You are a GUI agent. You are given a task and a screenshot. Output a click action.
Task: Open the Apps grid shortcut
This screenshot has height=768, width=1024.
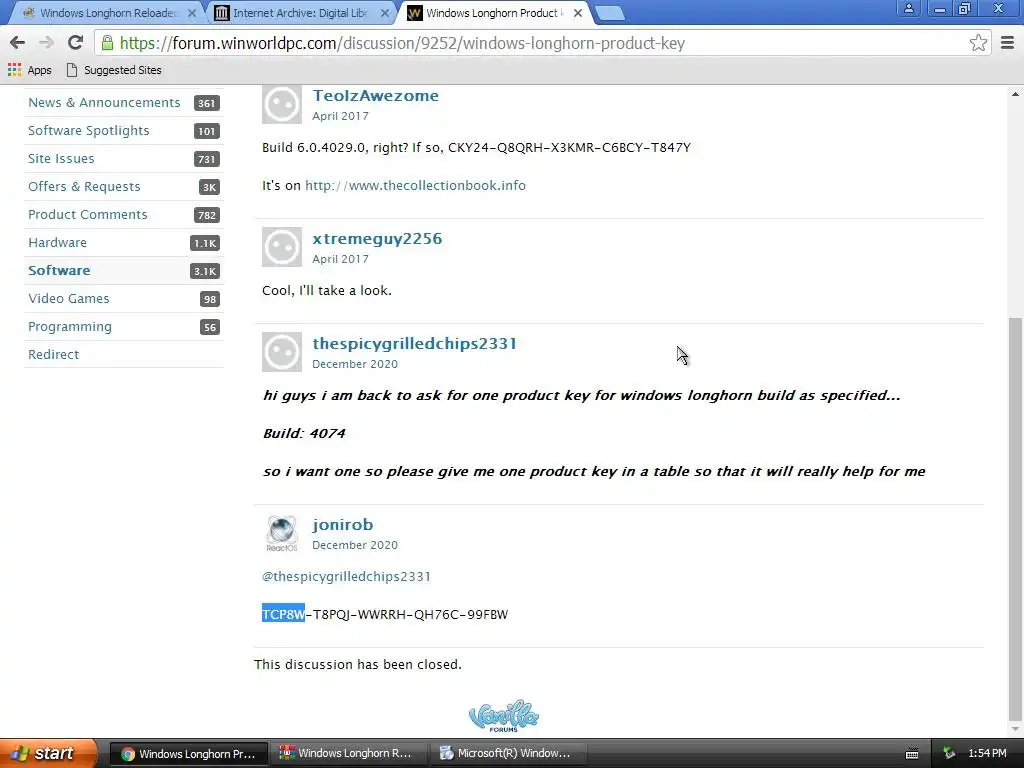point(29,70)
